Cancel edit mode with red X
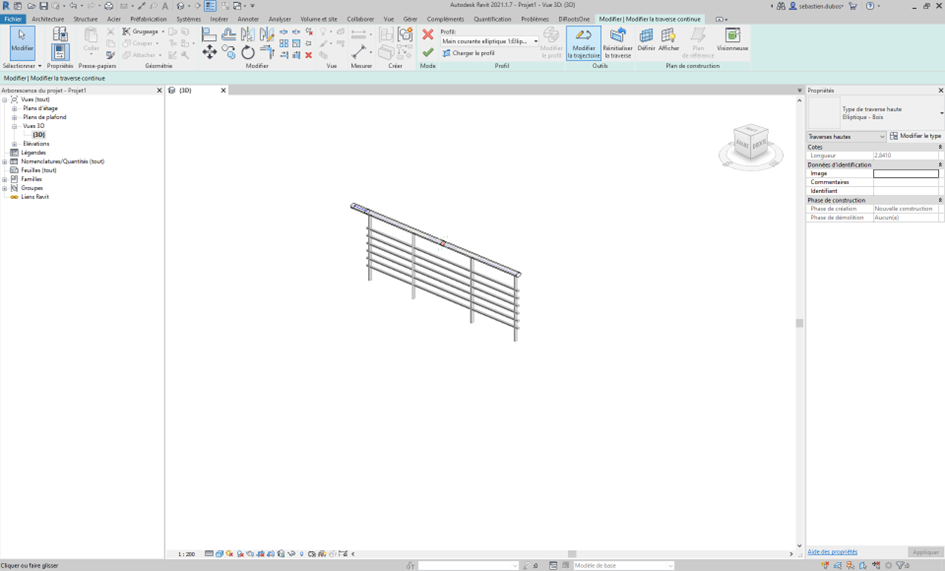The height and width of the screenshot is (571, 945). (428, 34)
